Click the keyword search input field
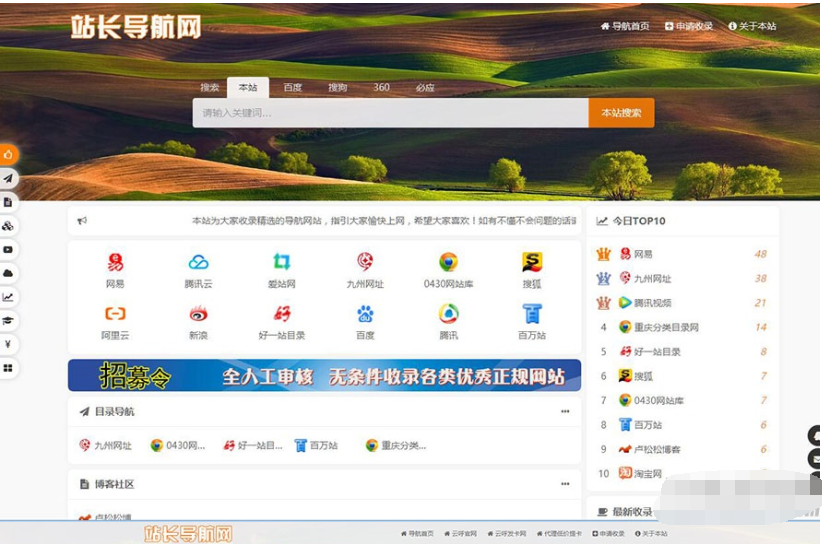Viewport: 822px width, 544px height. point(391,113)
